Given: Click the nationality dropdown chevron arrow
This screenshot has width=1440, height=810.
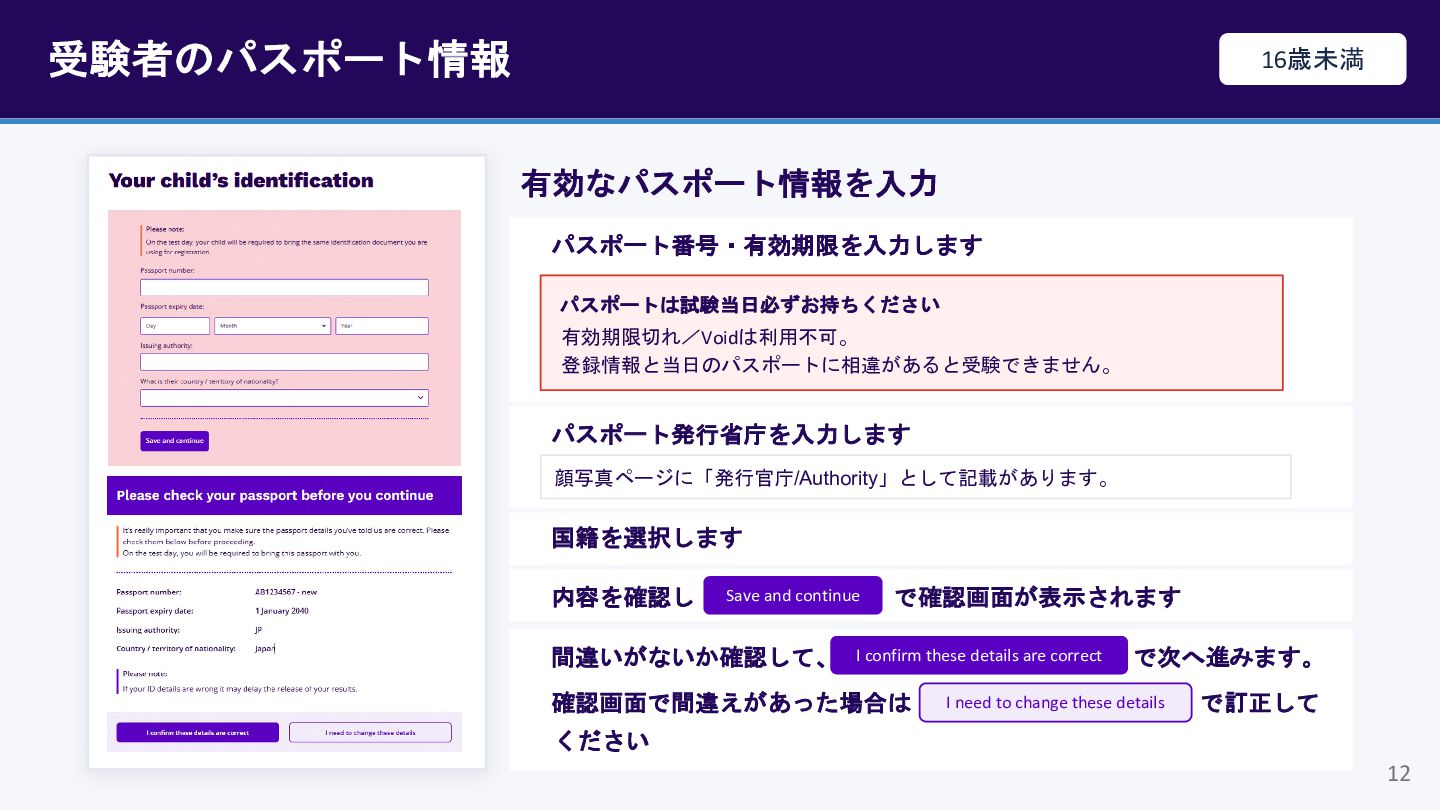Looking at the screenshot, I should point(420,398).
